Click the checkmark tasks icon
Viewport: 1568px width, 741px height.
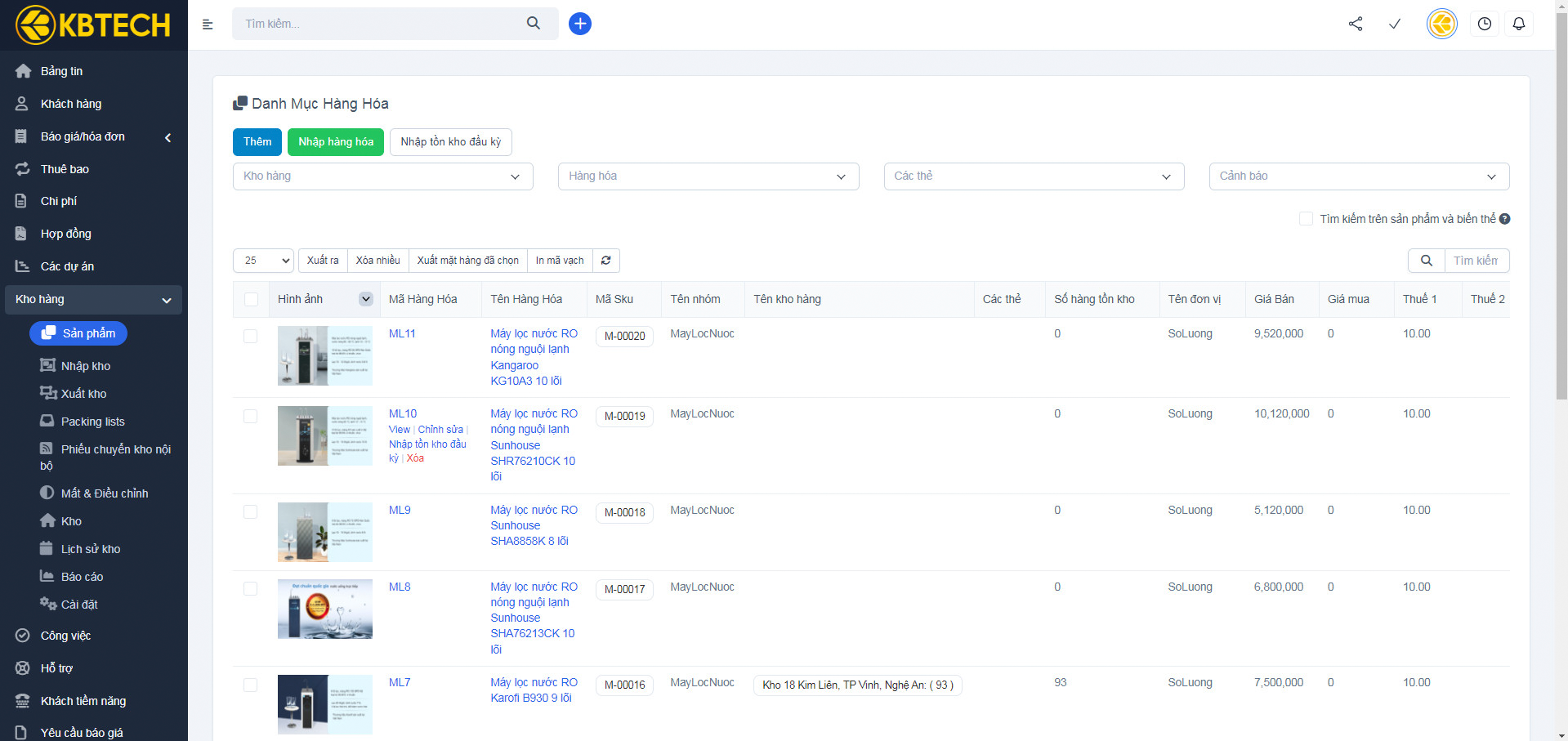point(1395,24)
